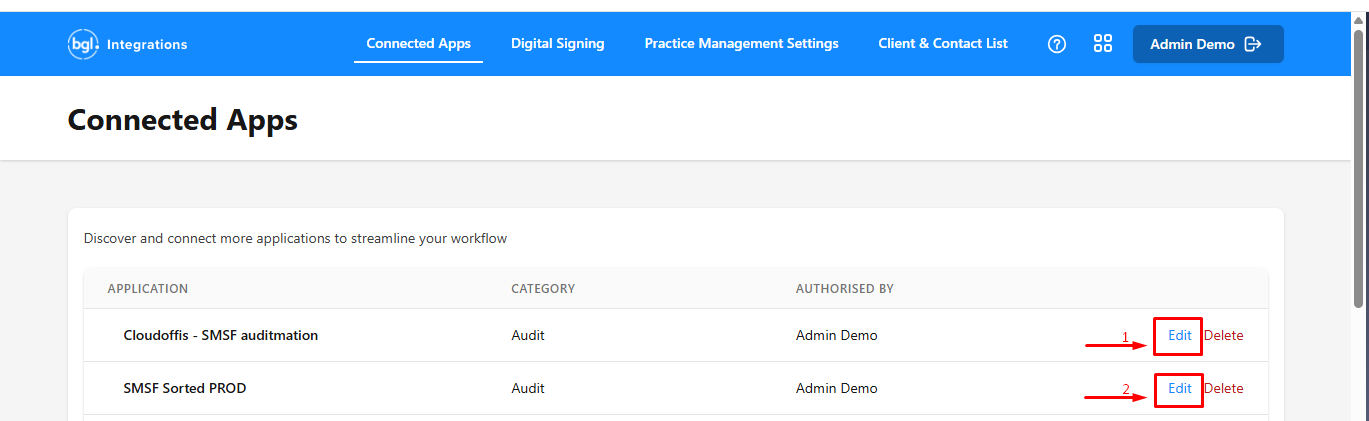
Task: Click the CATEGORY column header
Action: 543,289
